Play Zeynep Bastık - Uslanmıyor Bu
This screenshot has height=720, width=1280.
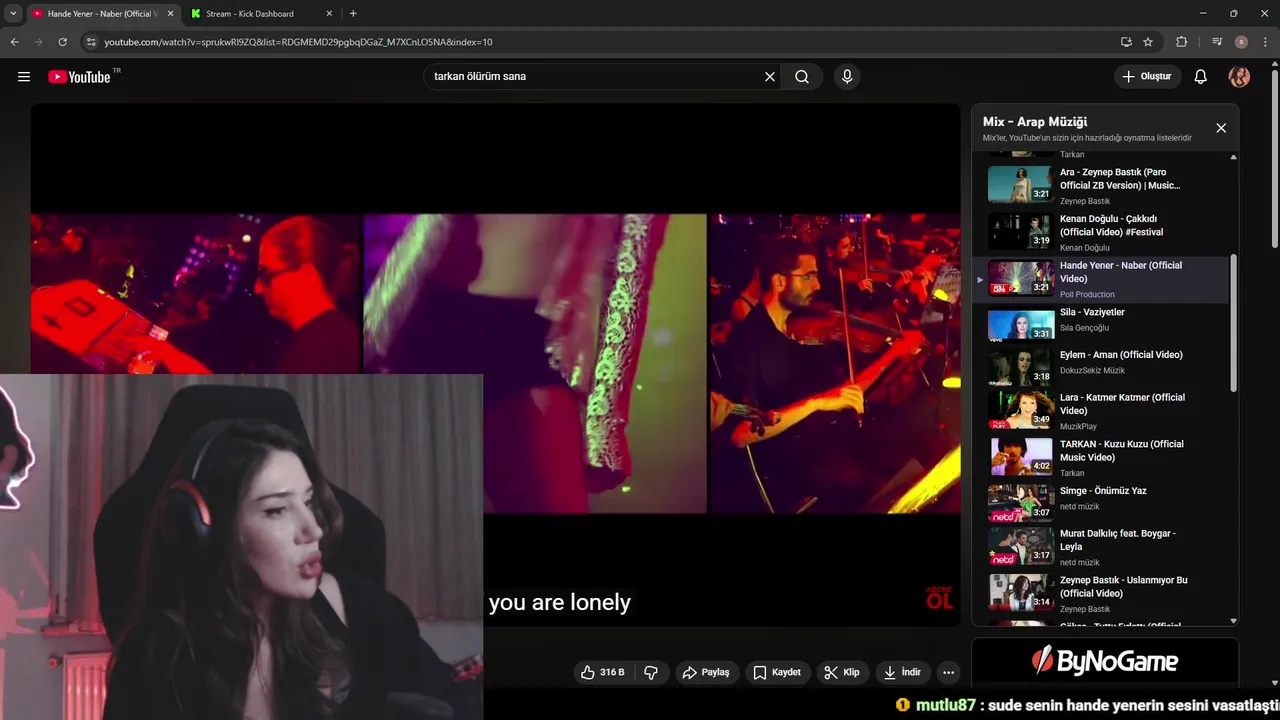click(x=1100, y=594)
